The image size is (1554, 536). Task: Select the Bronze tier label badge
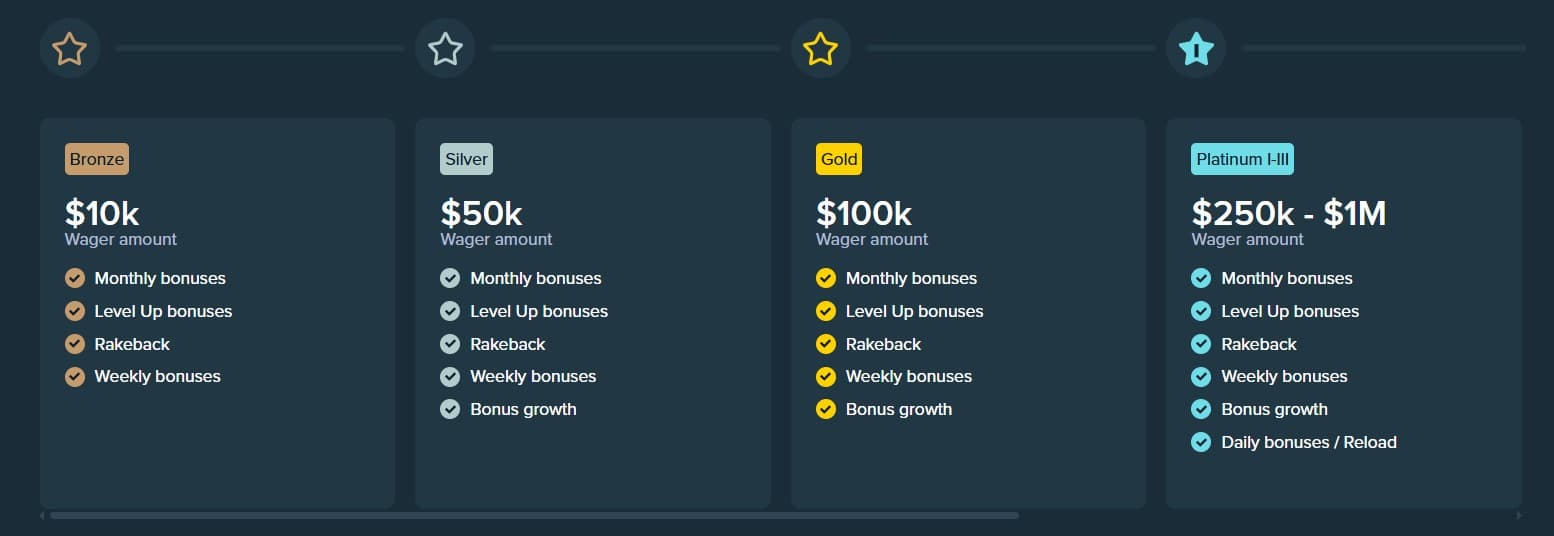[97, 159]
